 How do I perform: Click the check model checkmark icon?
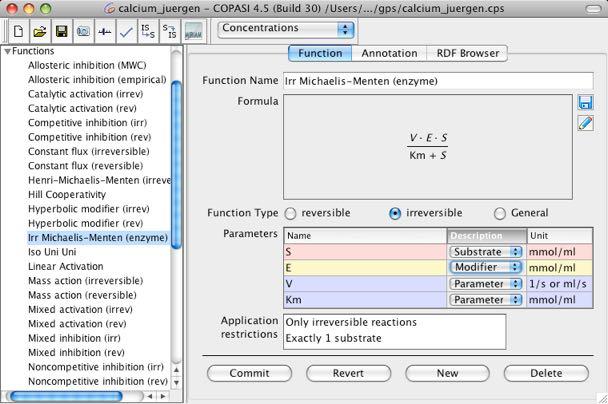coord(126,31)
